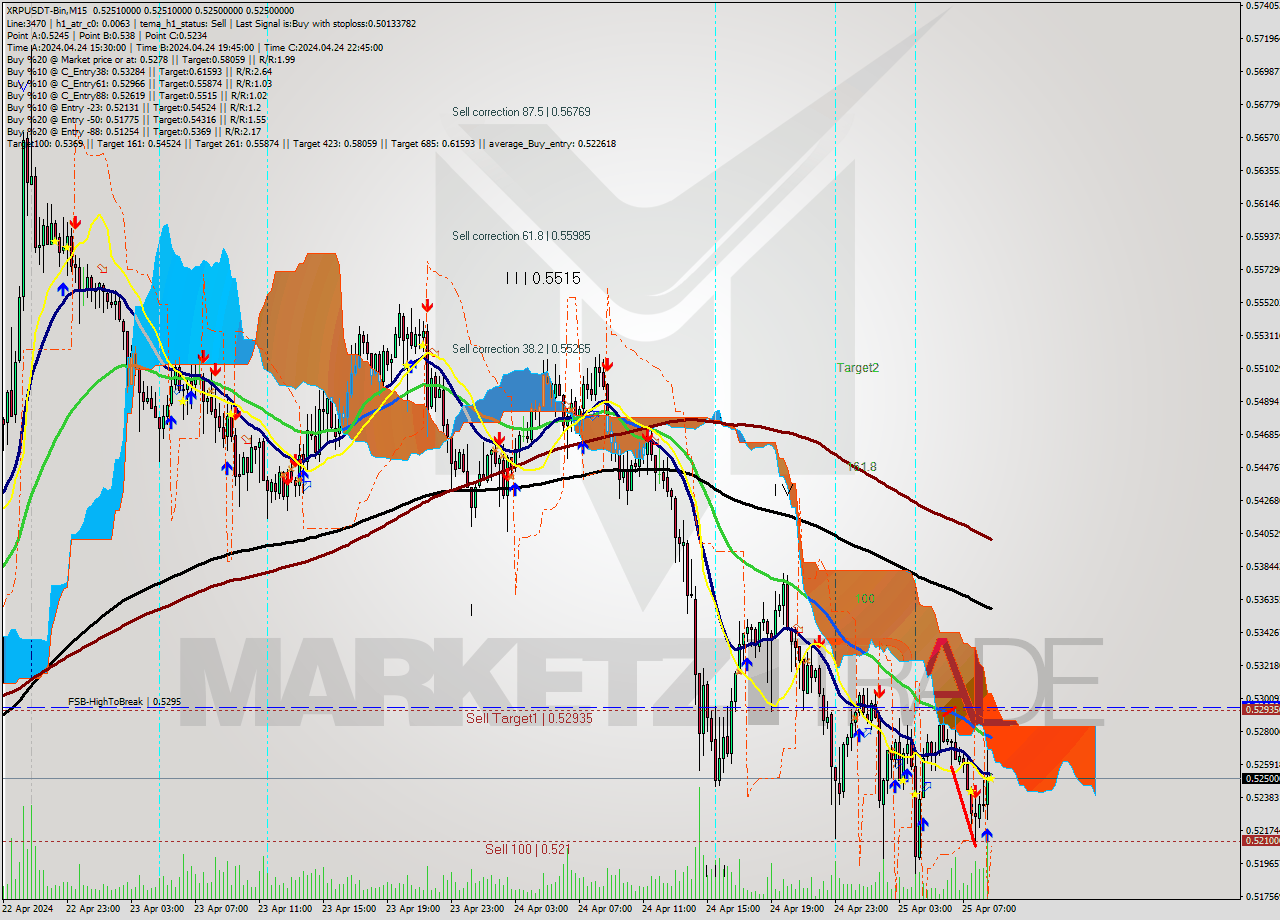Click the 'Buy %10 @ Entry -23' line
The width and height of the screenshot is (1280, 920).
coord(134,107)
